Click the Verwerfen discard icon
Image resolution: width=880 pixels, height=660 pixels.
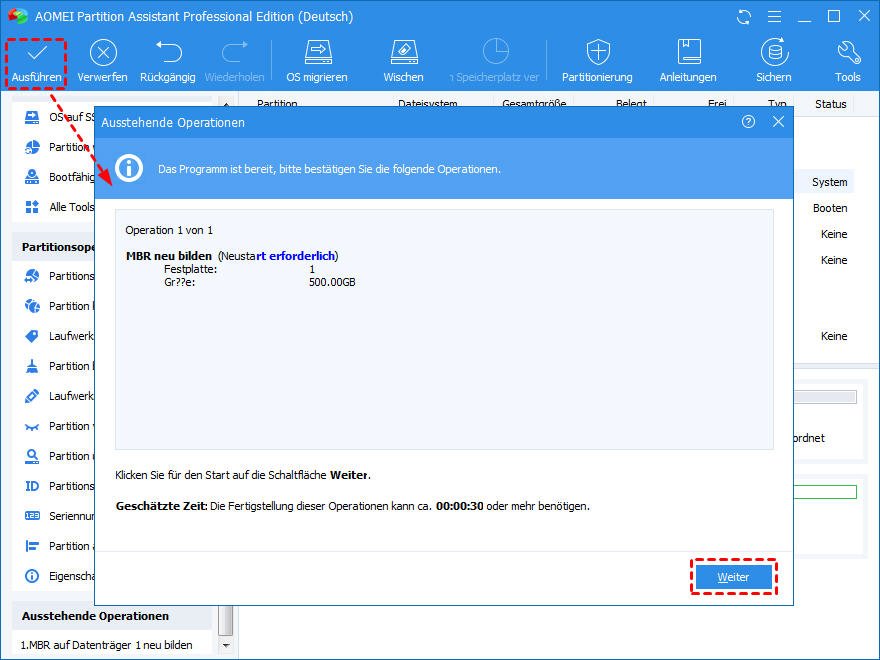(103, 53)
